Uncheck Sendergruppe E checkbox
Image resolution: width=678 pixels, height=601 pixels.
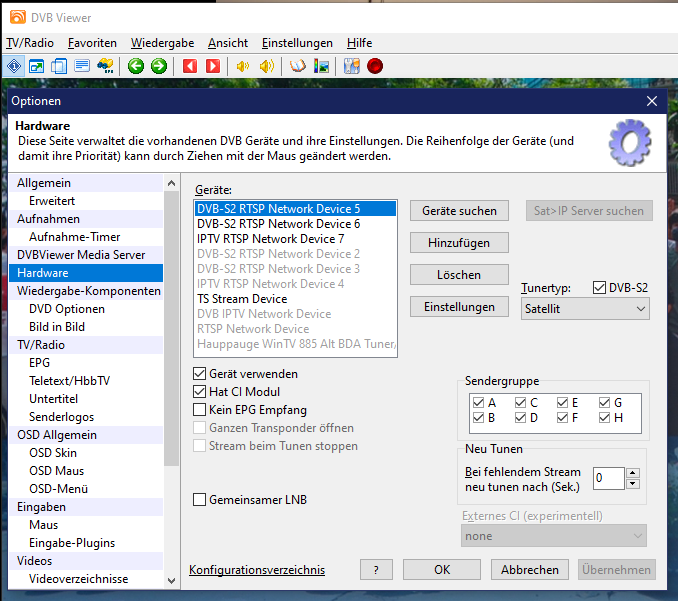point(563,403)
